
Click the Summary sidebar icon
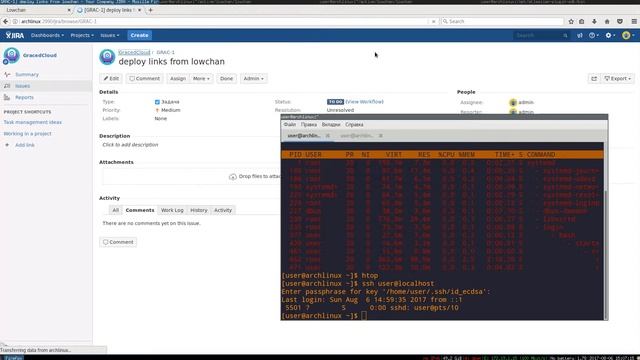click(7, 75)
